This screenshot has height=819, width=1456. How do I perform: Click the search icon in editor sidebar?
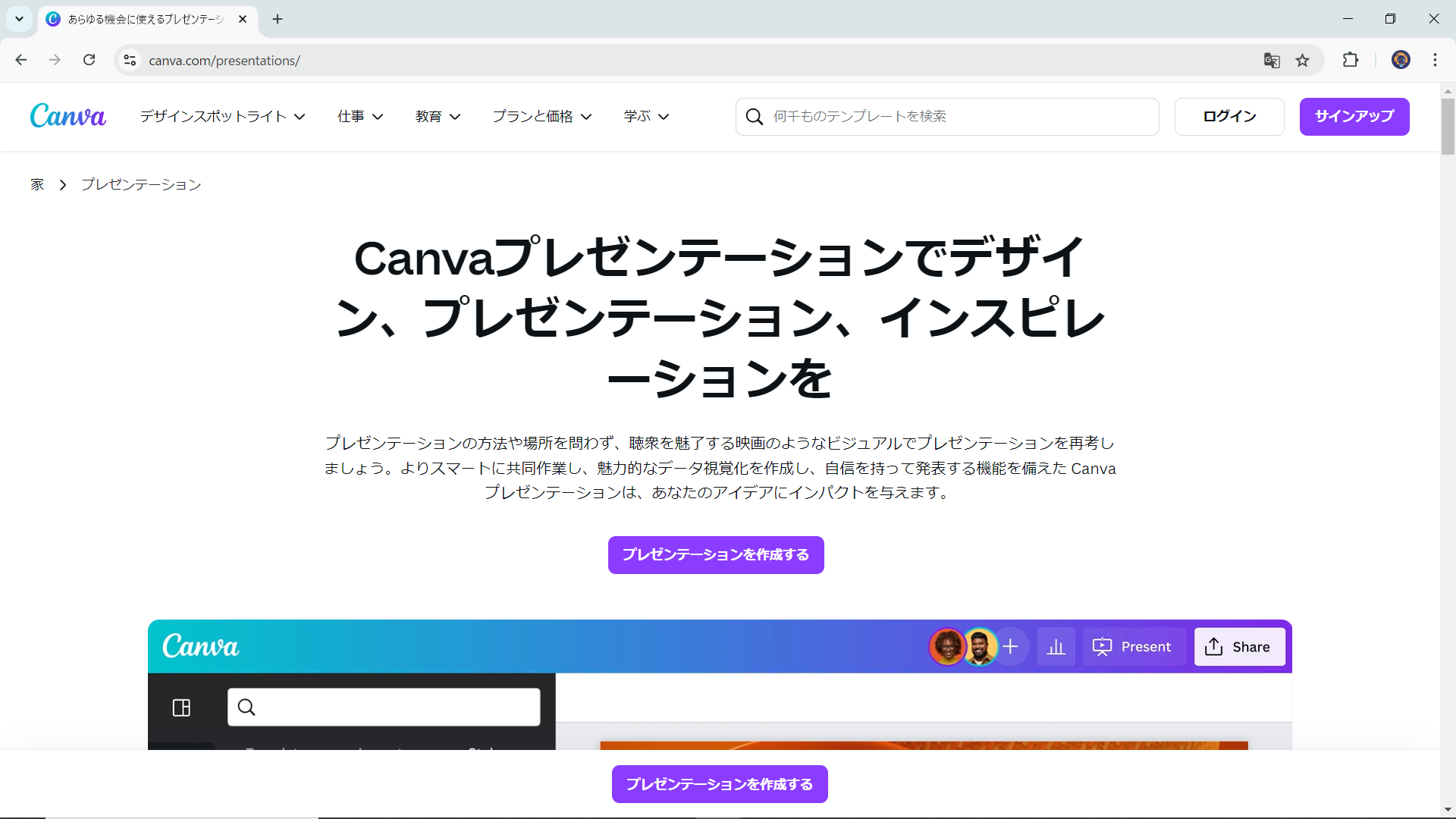coord(247,708)
